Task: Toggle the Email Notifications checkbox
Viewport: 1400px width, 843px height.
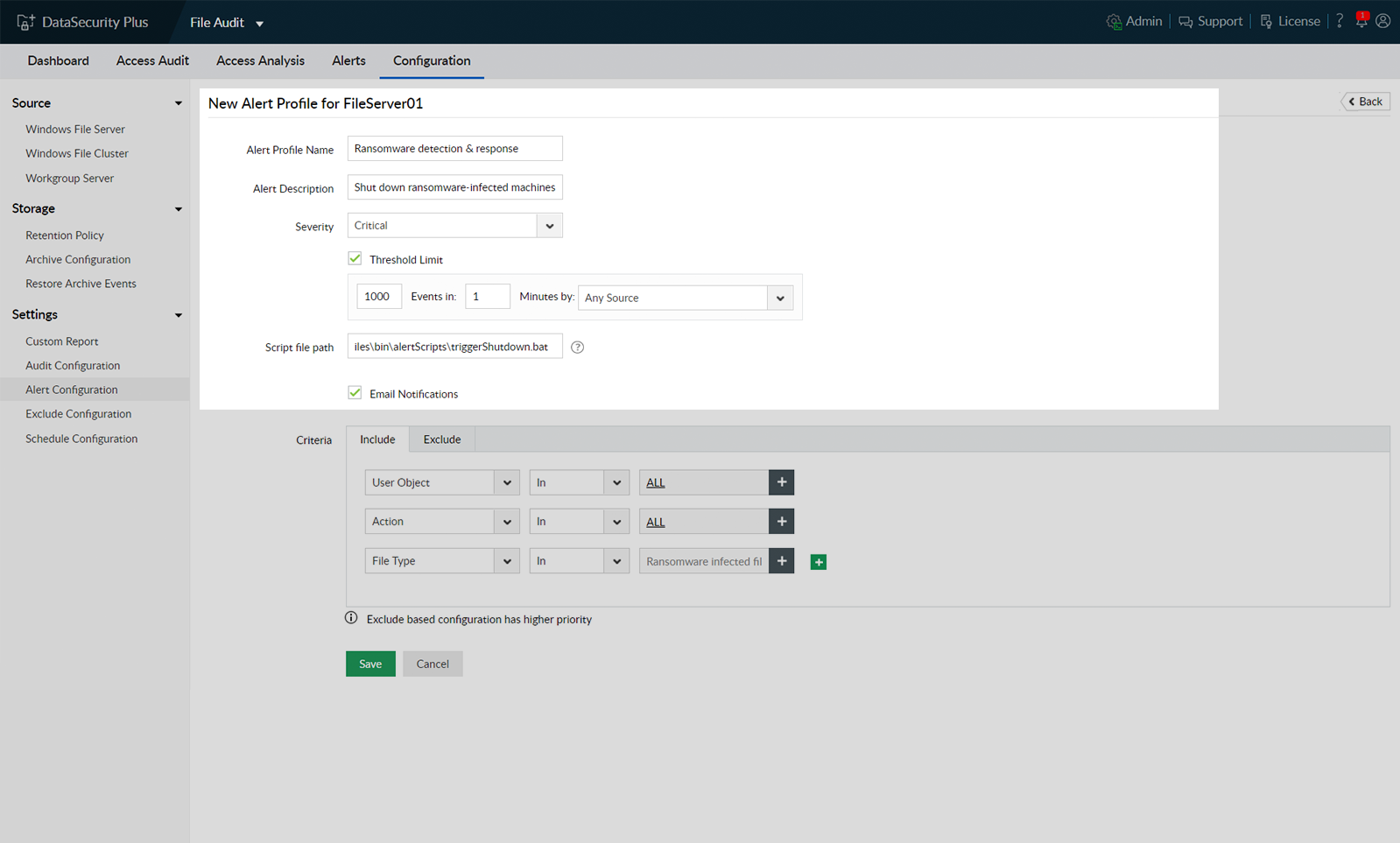Action: point(355,393)
